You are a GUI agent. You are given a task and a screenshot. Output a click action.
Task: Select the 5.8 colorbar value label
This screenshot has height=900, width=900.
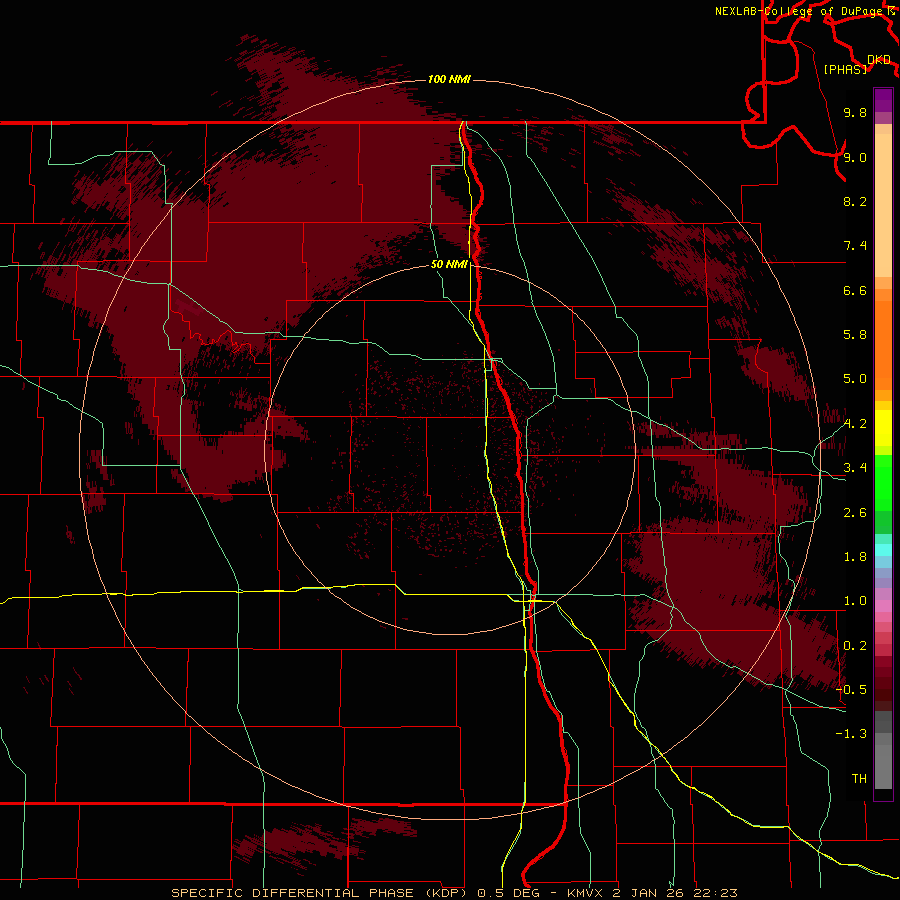tap(855, 335)
